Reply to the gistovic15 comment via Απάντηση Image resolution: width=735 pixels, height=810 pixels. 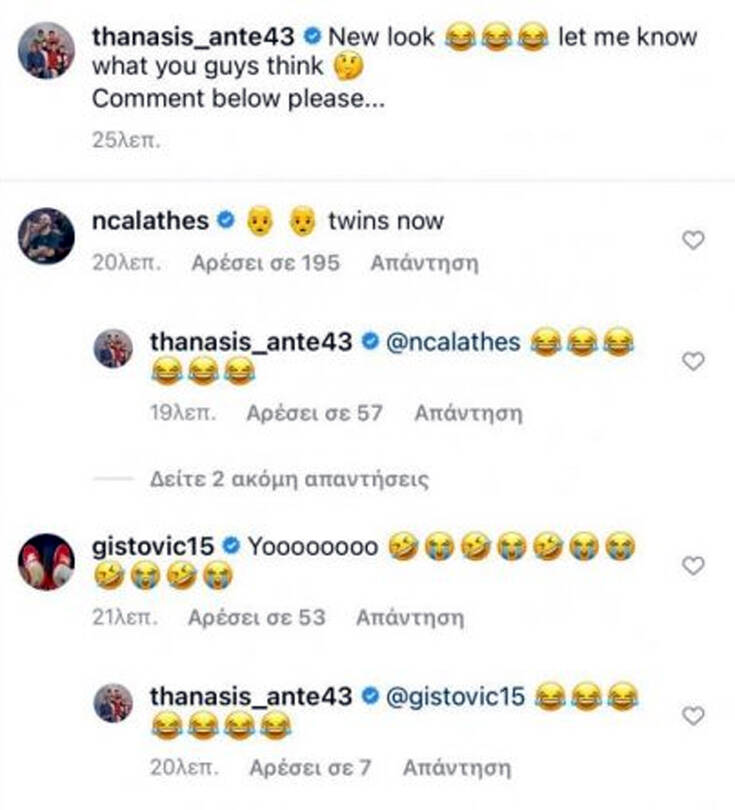click(410, 618)
